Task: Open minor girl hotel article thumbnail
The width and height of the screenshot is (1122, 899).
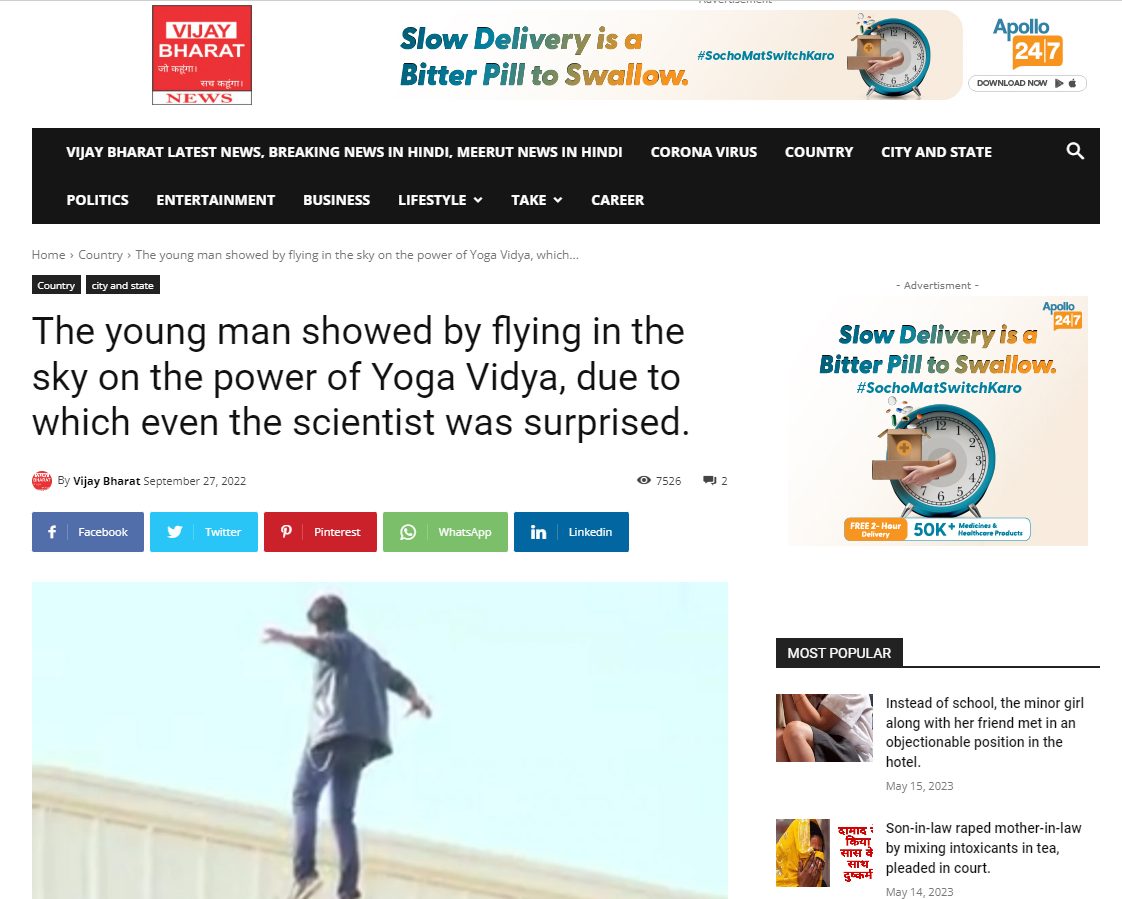Action: point(824,727)
